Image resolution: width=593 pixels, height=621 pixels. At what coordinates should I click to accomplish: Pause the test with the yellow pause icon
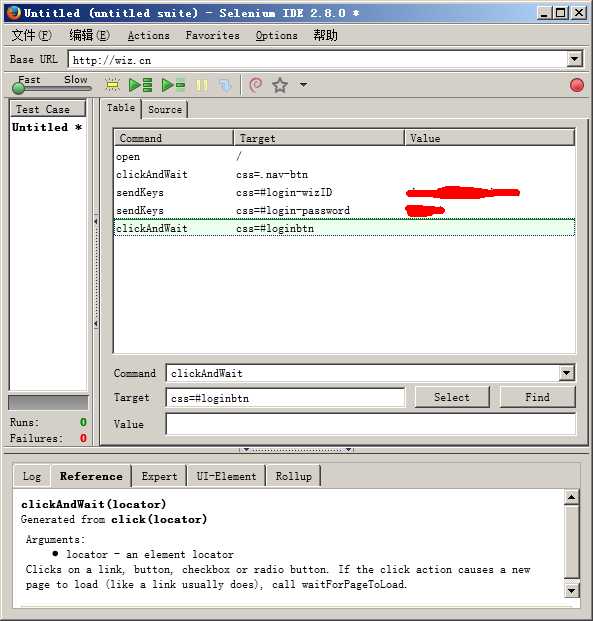click(x=202, y=85)
